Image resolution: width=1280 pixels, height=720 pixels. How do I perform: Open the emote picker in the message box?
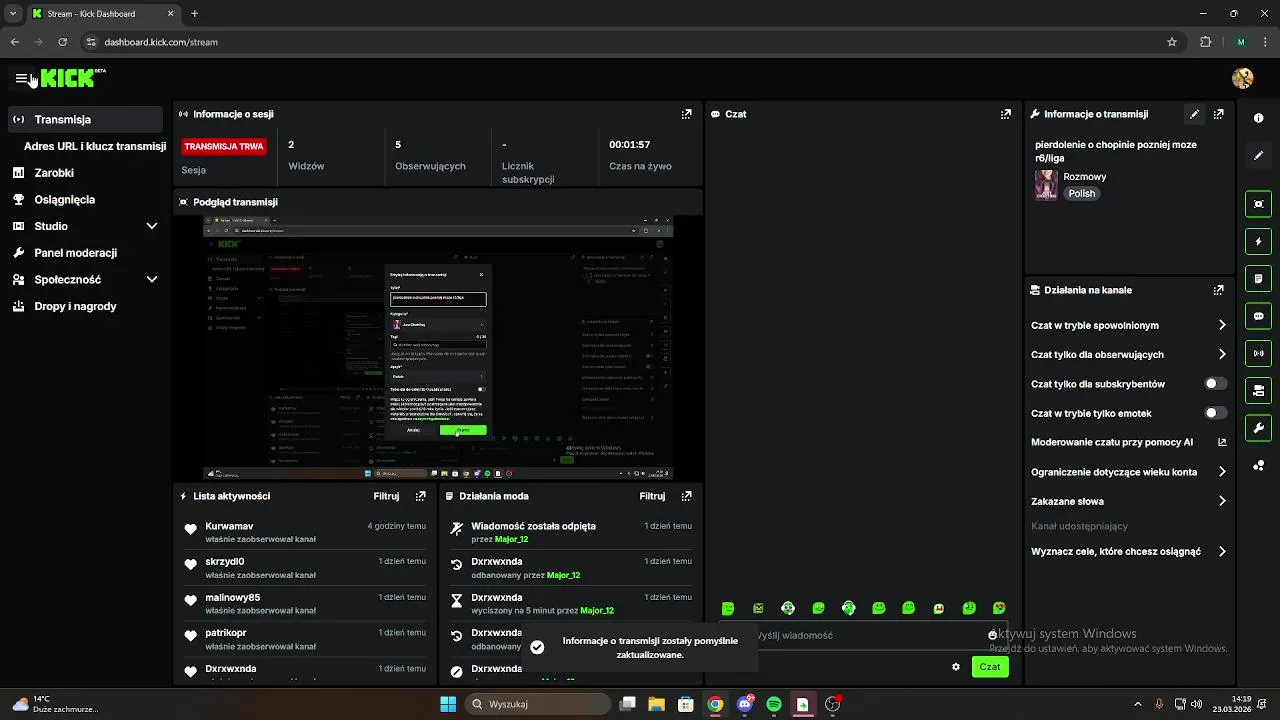point(992,635)
